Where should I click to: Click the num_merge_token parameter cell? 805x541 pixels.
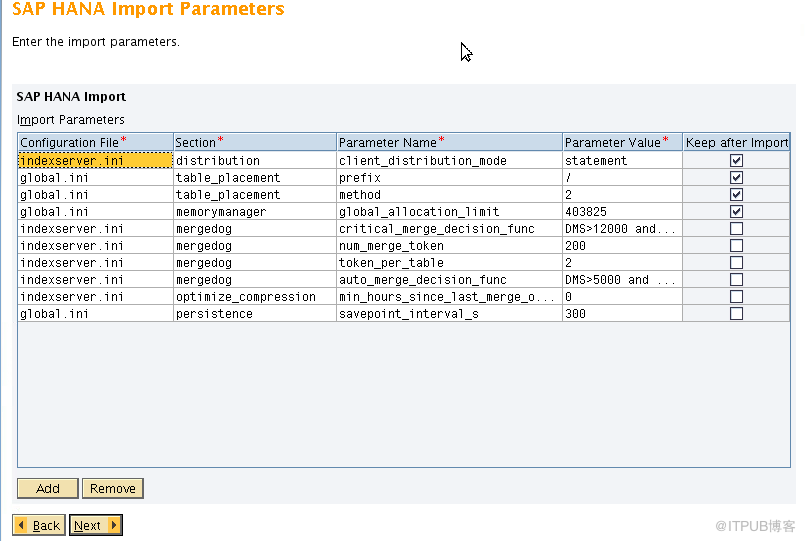pos(449,245)
